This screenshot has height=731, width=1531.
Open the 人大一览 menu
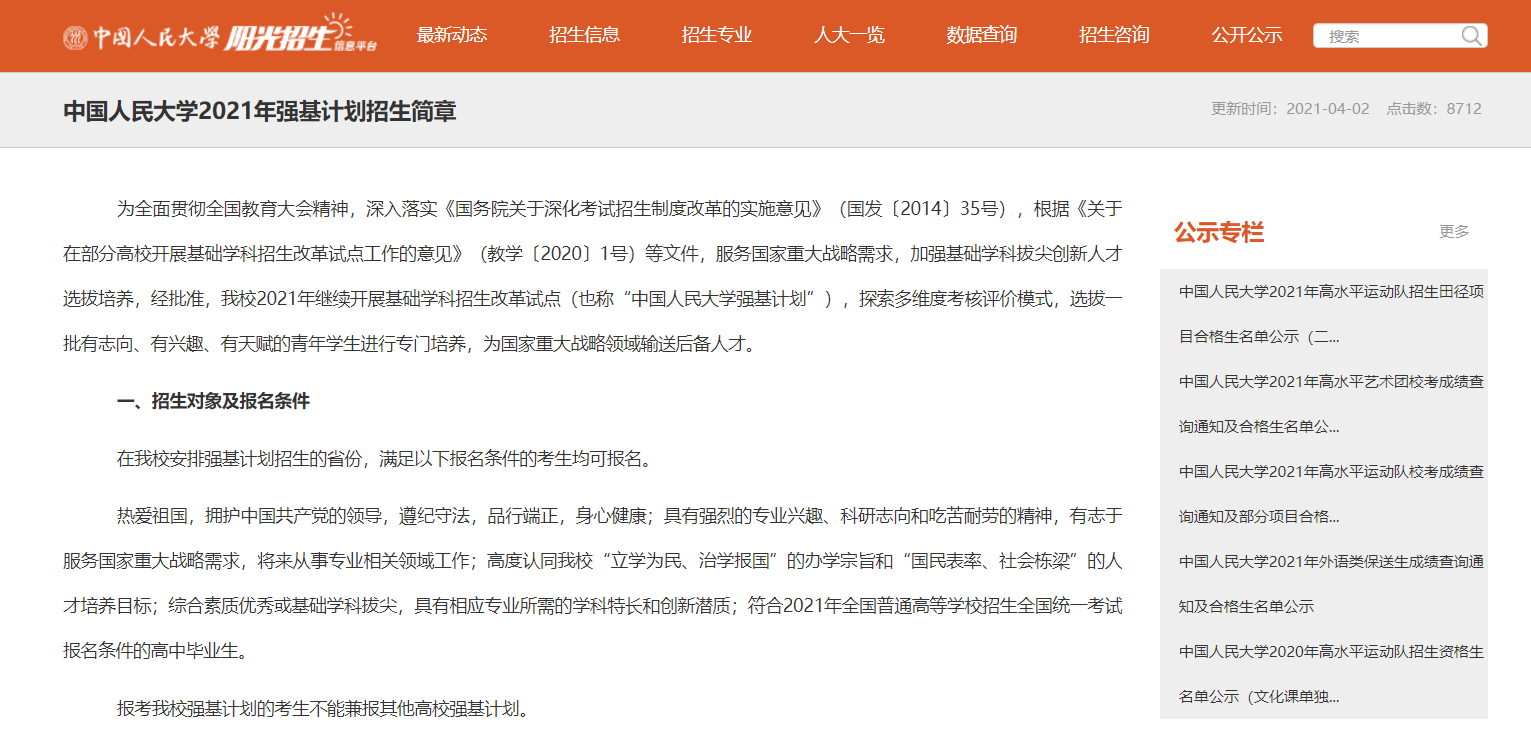[x=849, y=35]
